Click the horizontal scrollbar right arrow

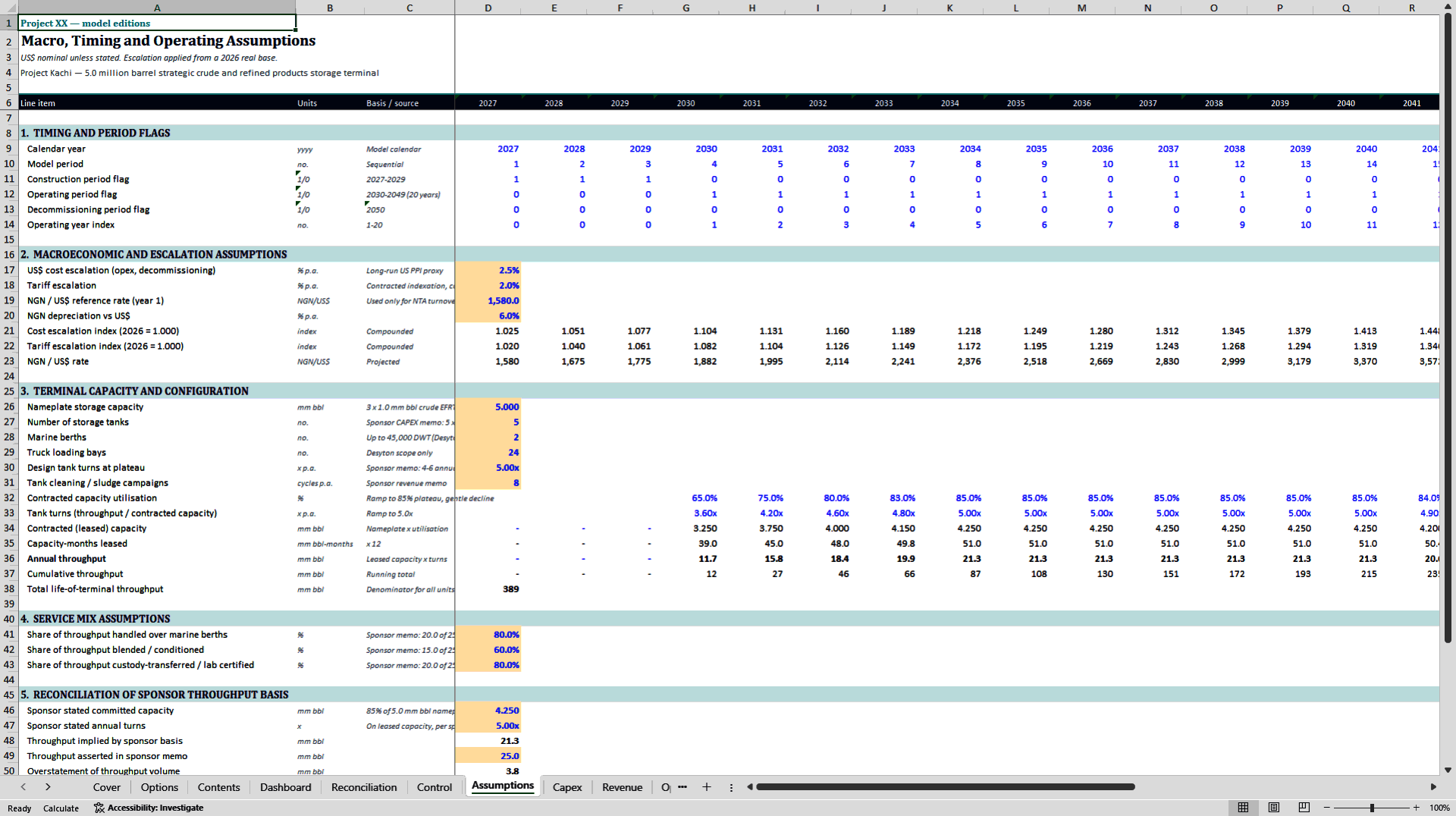pyautogui.click(x=1433, y=787)
